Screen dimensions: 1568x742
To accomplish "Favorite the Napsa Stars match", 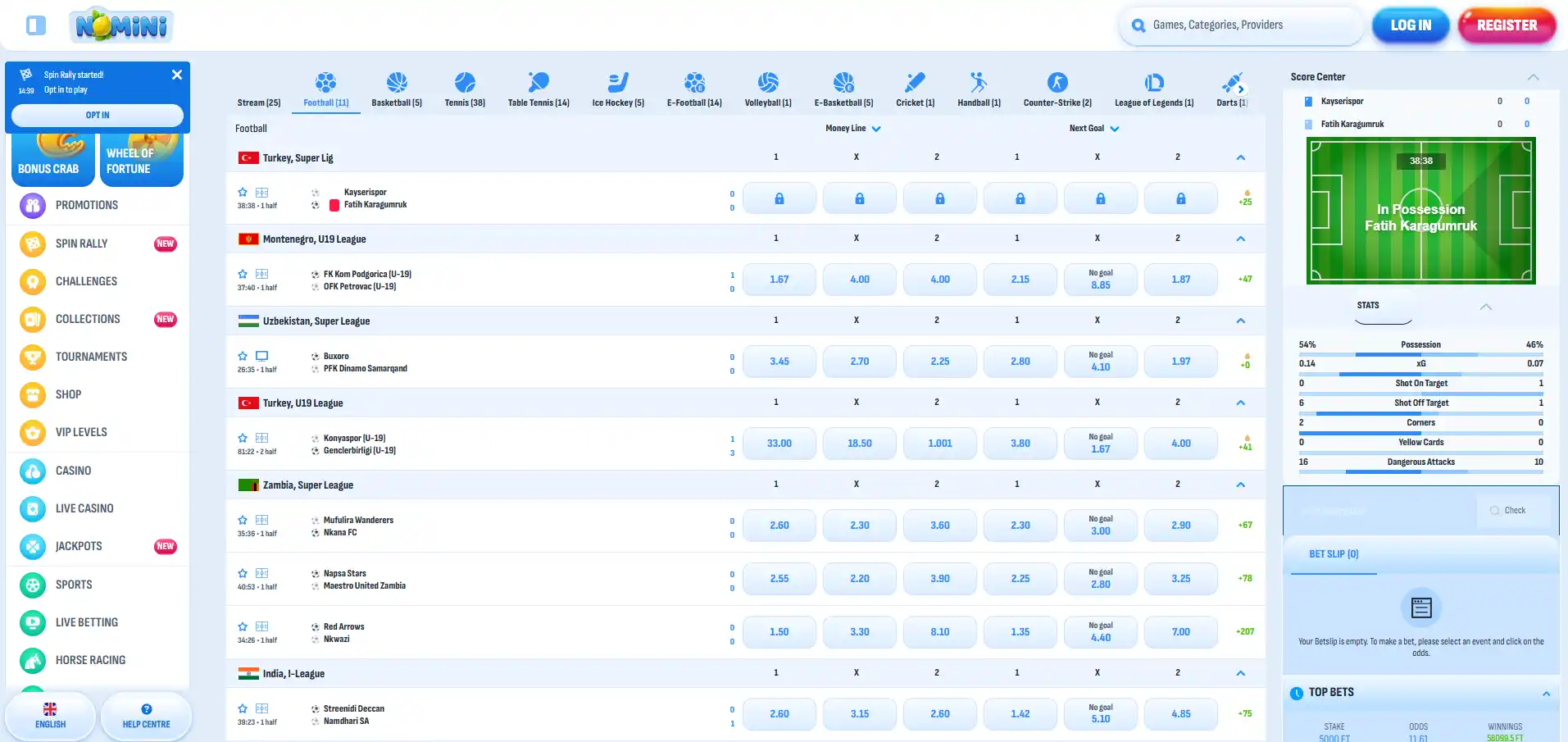I will (243, 573).
